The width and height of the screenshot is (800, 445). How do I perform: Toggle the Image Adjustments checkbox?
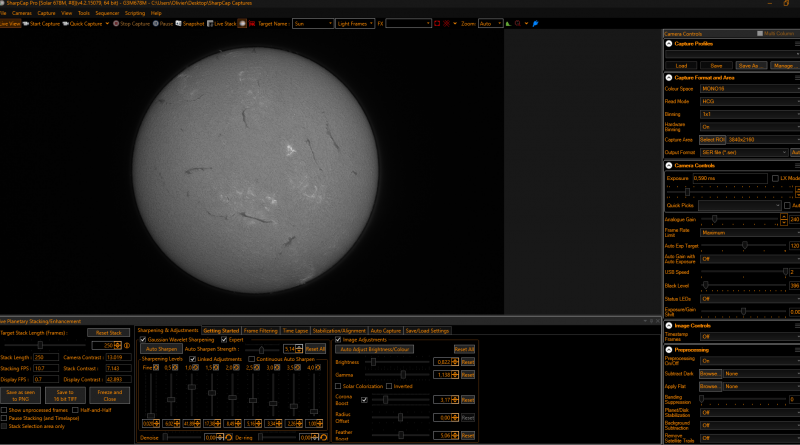click(x=338, y=339)
